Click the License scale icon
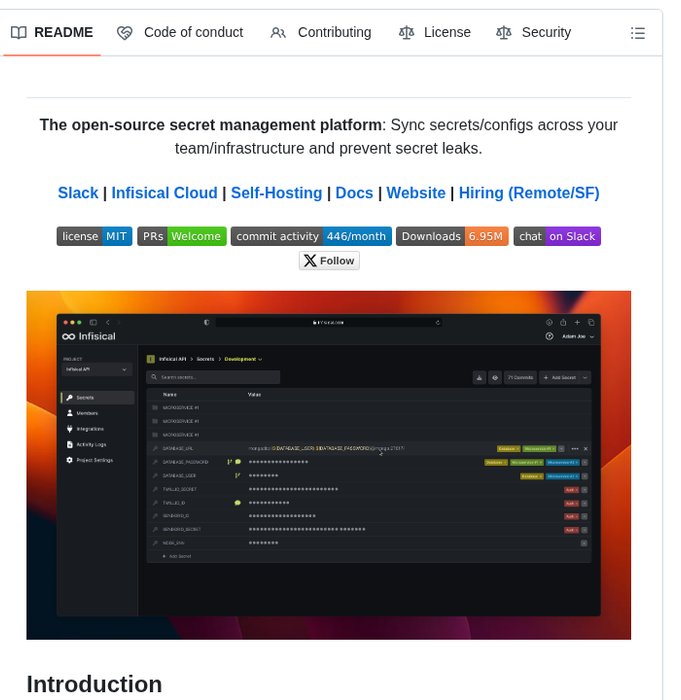The width and height of the screenshot is (681, 700). (x=406, y=33)
